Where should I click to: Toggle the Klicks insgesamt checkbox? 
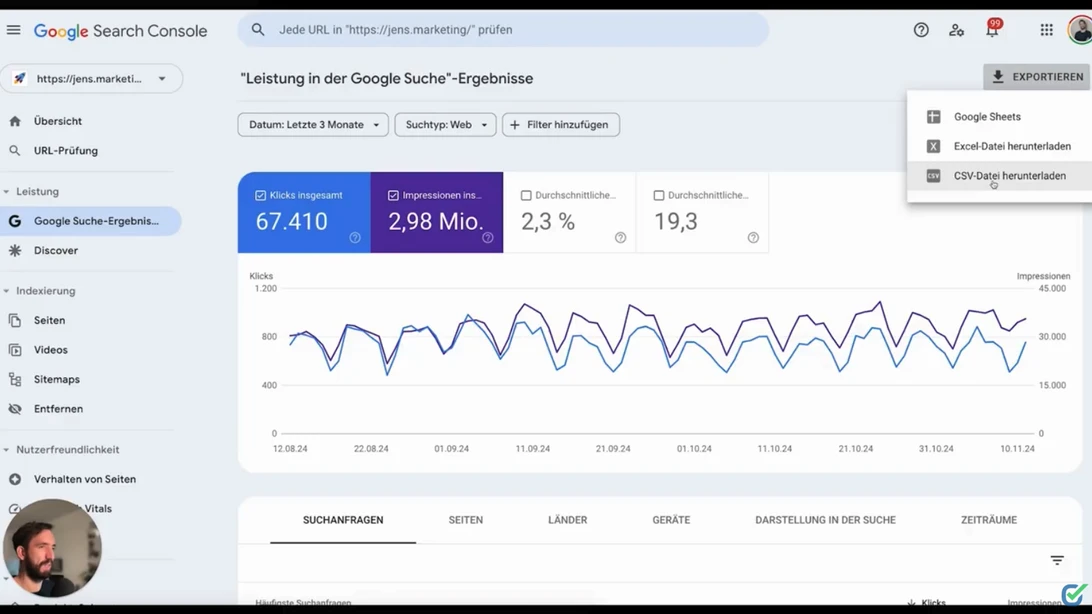[261, 196]
